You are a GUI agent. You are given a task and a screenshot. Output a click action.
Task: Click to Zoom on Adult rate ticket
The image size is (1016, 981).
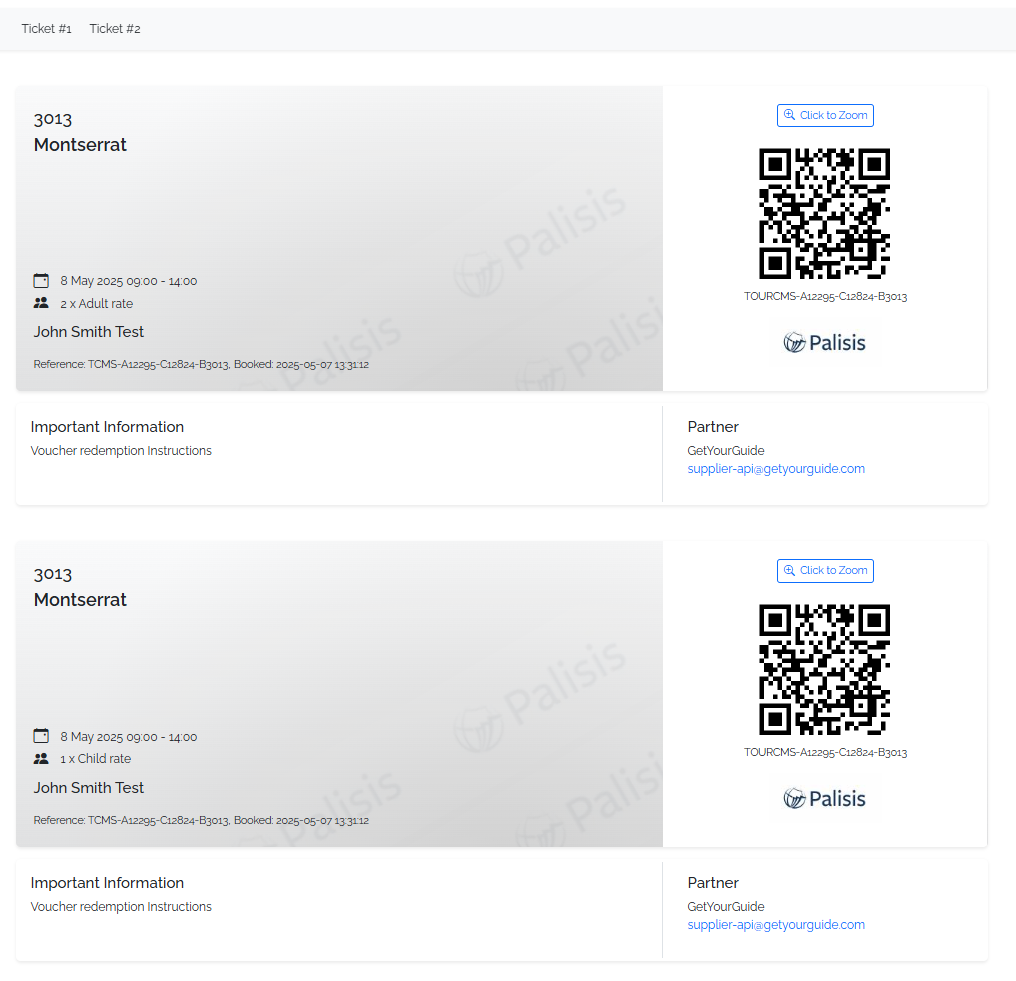click(x=825, y=115)
